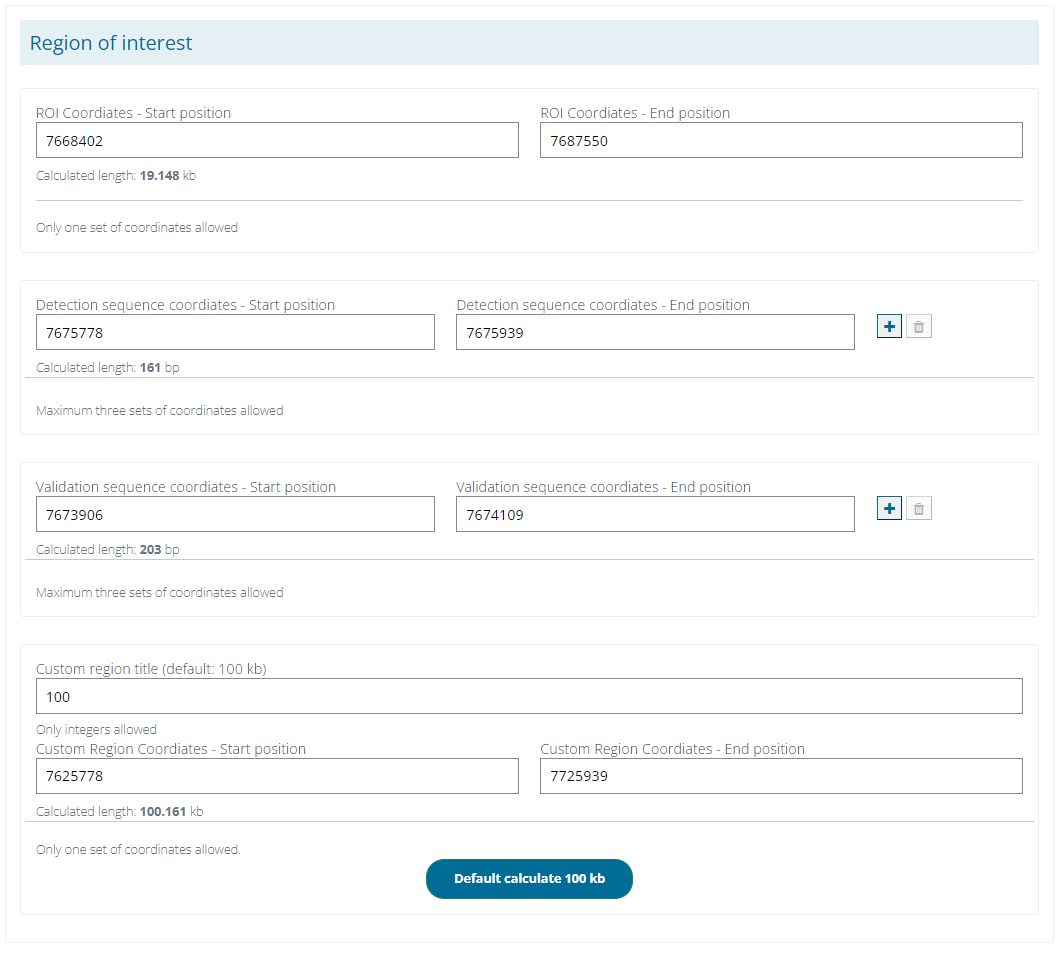Click the Detection sequence End position input
The height and width of the screenshot is (953, 1061).
655,332
